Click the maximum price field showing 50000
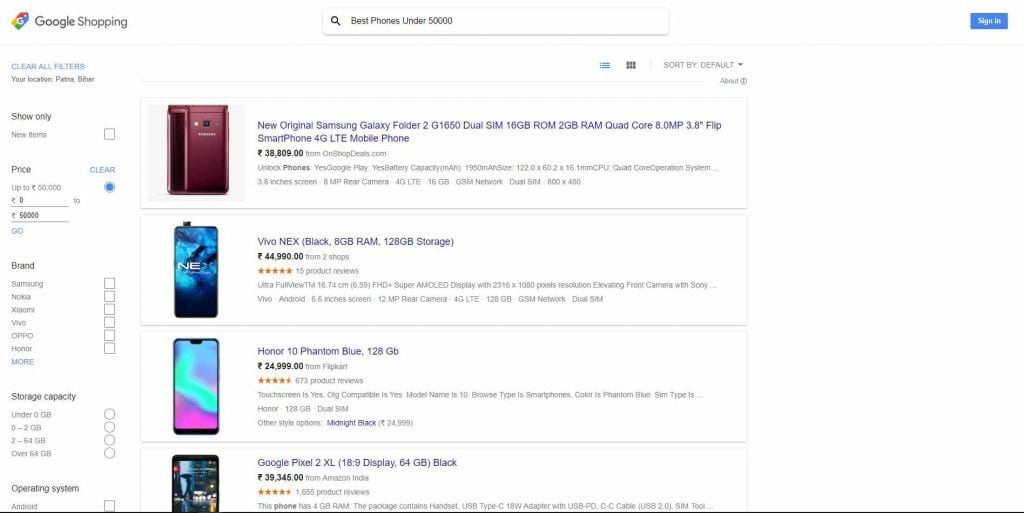The width and height of the screenshot is (1024, 513). [42, 215]
